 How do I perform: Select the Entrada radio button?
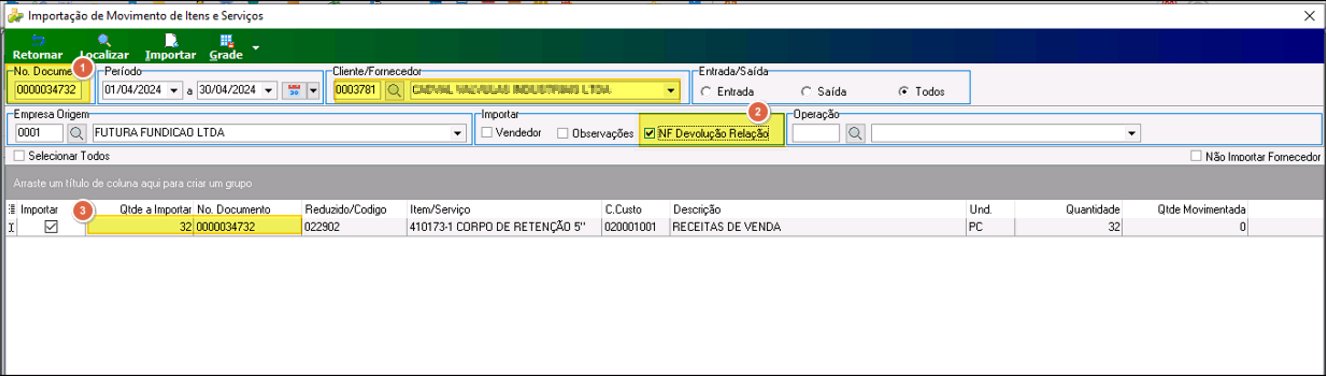[x=706, y=91]
